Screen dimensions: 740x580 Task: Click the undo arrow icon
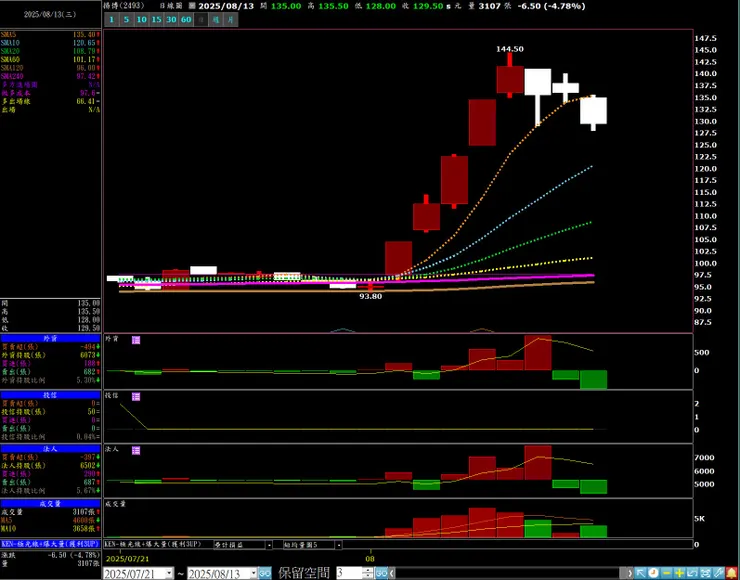[692, 573]
